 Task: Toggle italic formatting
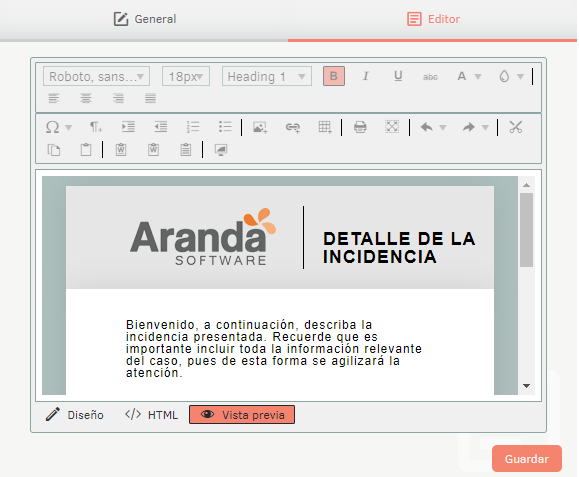(366, 76)
